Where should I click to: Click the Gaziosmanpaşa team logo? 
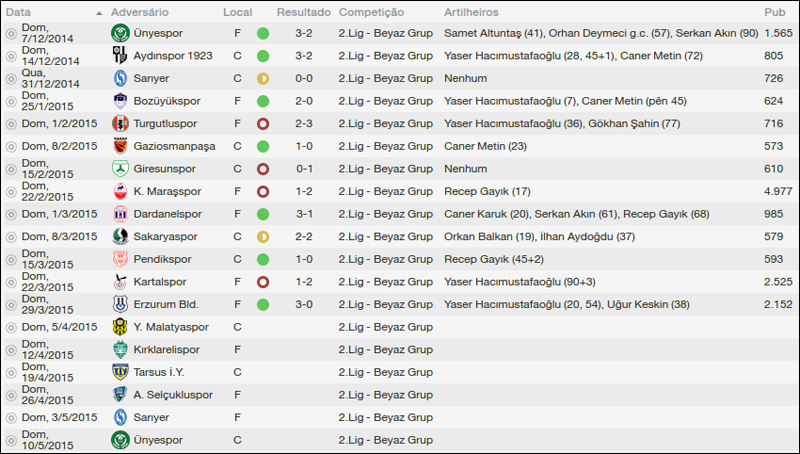(x=120, y=146)
